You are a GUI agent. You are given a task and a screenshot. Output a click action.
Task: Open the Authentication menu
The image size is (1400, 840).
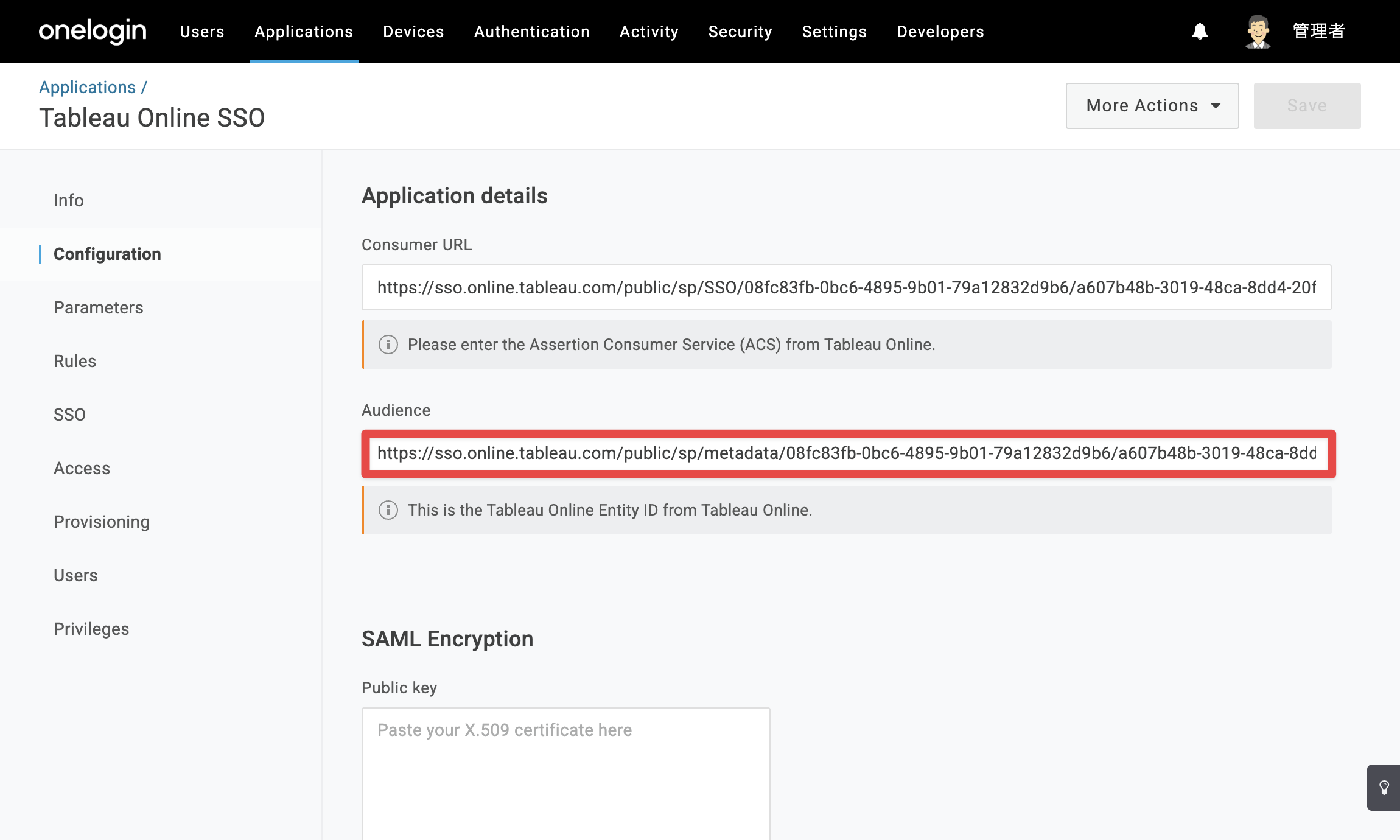click(532, 32)
